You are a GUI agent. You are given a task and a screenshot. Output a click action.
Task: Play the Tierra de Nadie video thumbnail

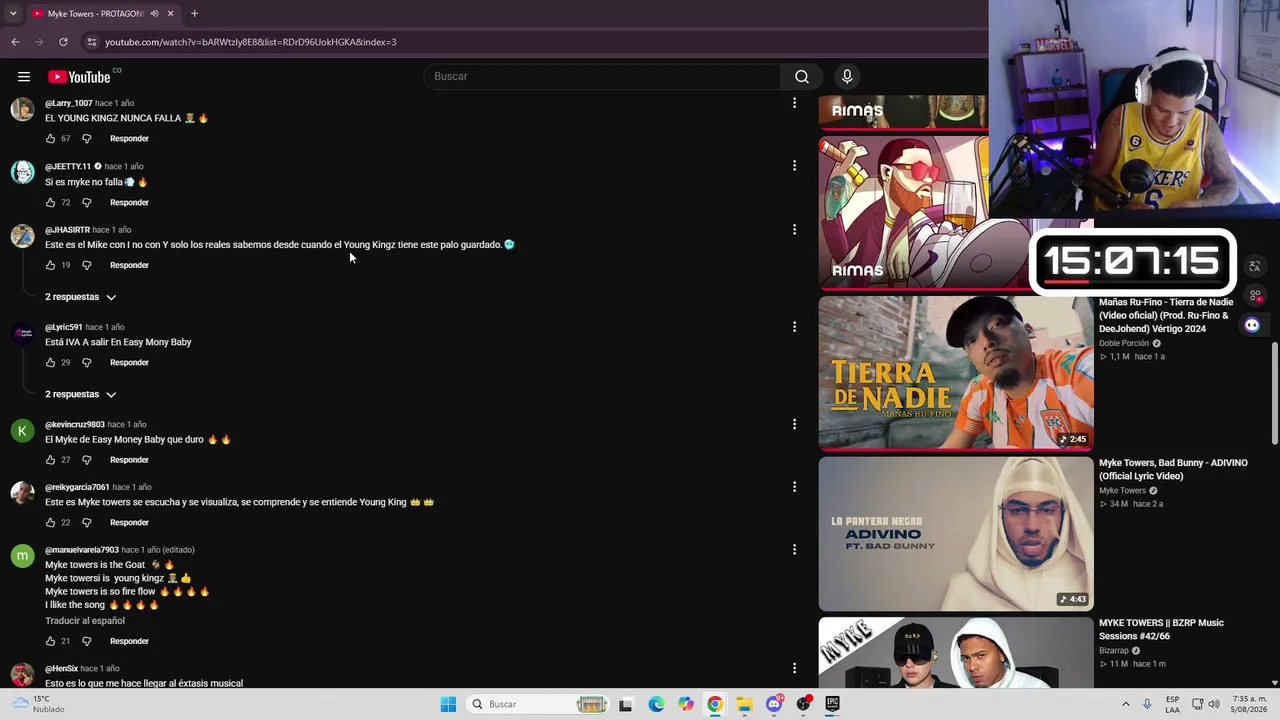[956, 373]
